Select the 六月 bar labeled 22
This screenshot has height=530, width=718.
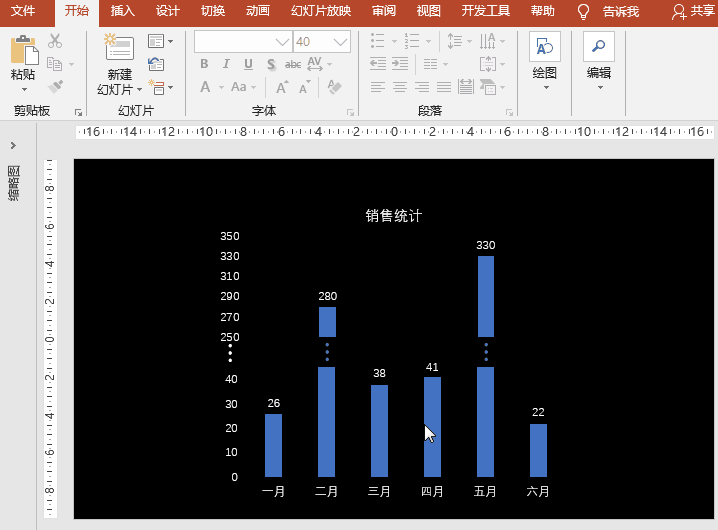point(538,450)
